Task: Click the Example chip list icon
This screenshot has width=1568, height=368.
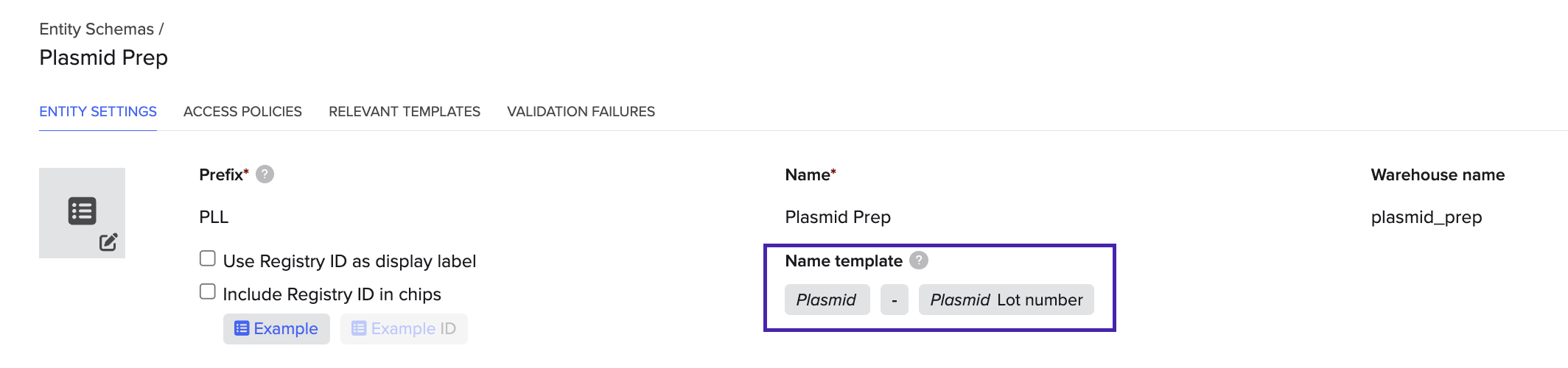Action: (x=242, y=328)
